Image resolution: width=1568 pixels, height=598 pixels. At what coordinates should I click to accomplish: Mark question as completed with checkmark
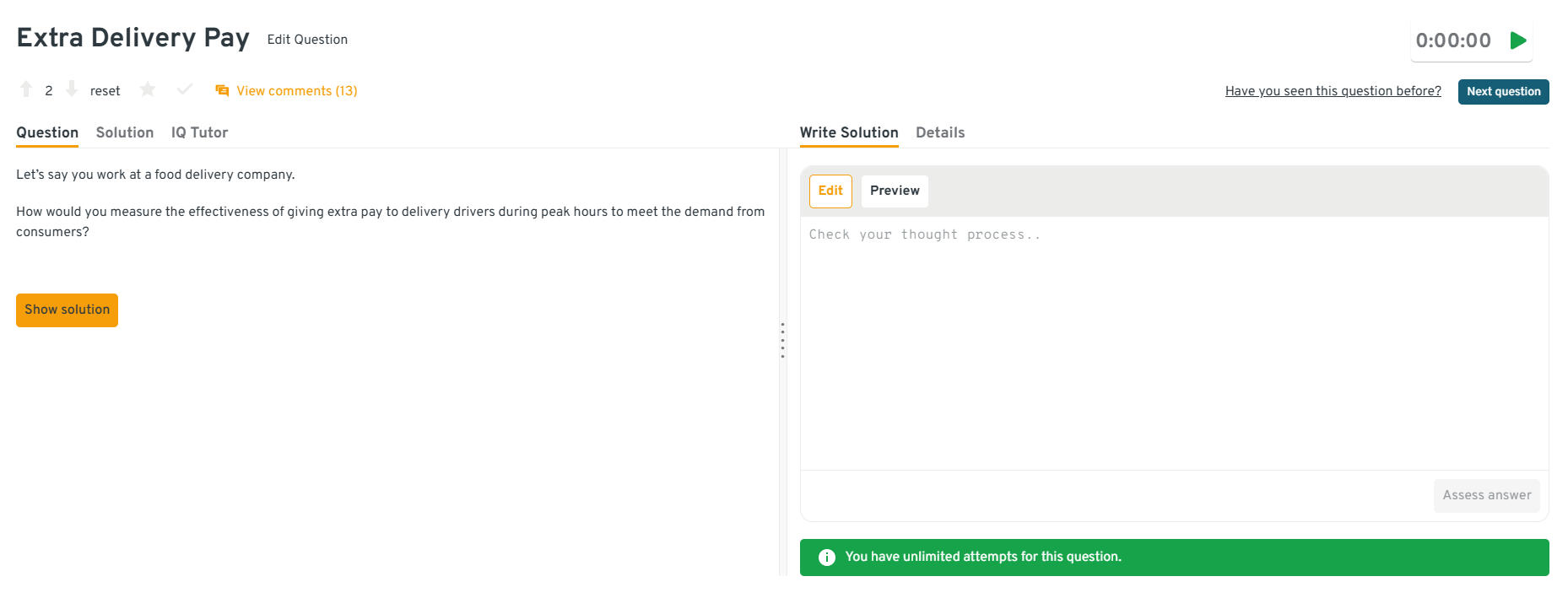pos(185,89)
